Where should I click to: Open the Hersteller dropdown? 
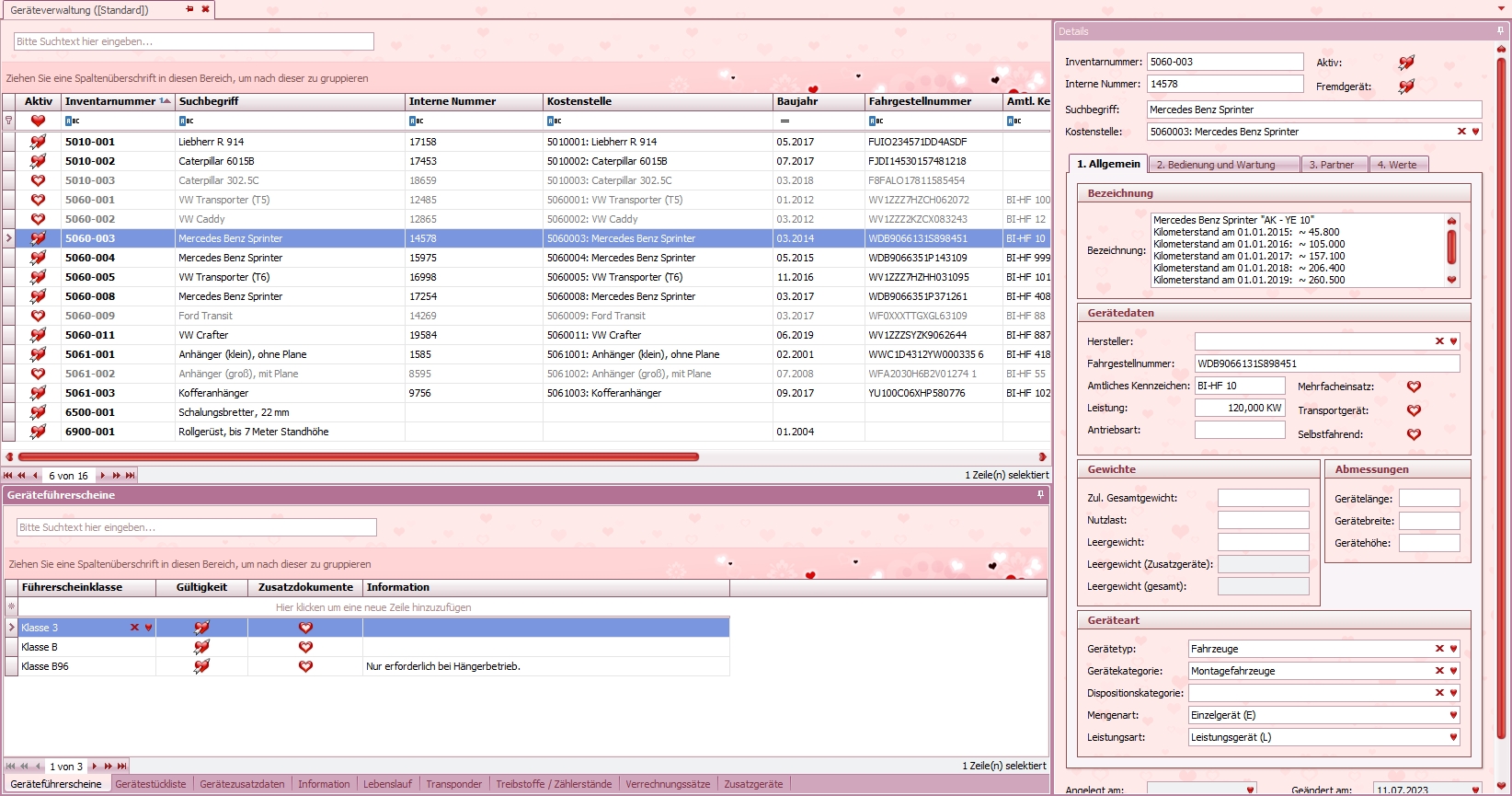click(x=1453, y=341)
